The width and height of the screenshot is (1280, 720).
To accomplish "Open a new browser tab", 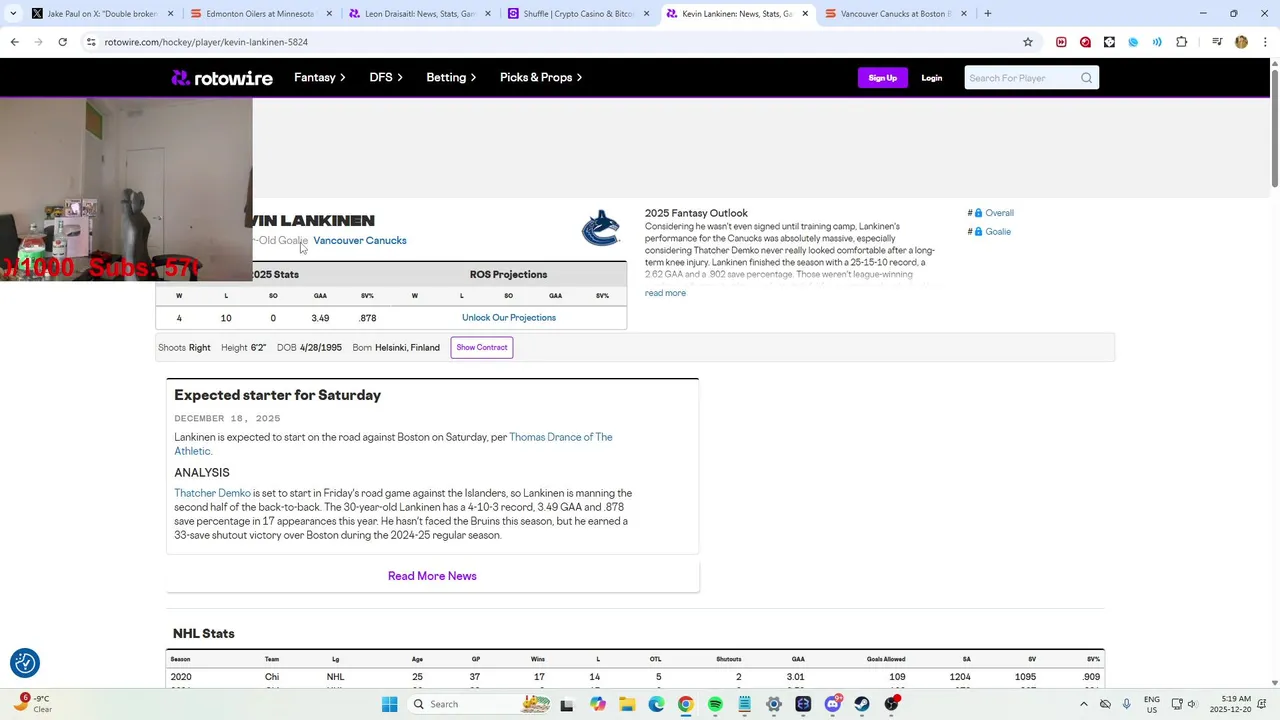I will click(988, 14).
